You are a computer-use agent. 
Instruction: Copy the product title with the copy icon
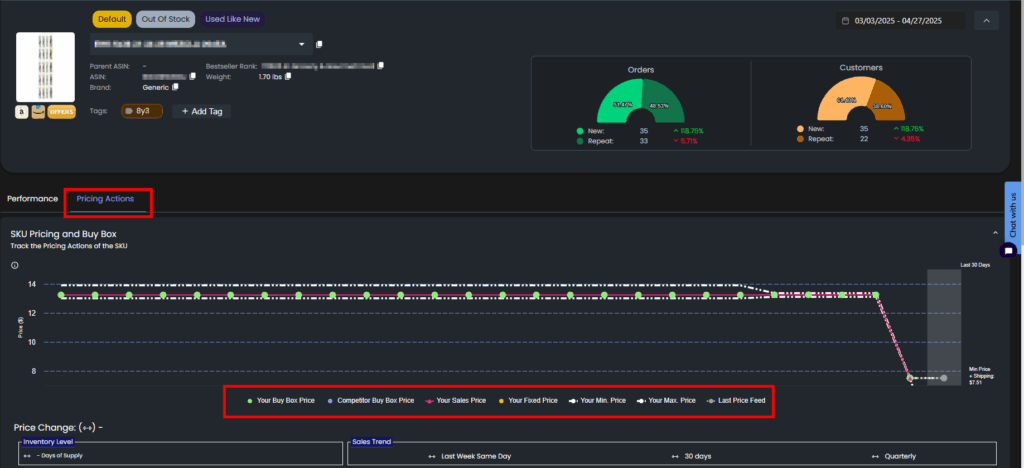(x=319, y=44)
